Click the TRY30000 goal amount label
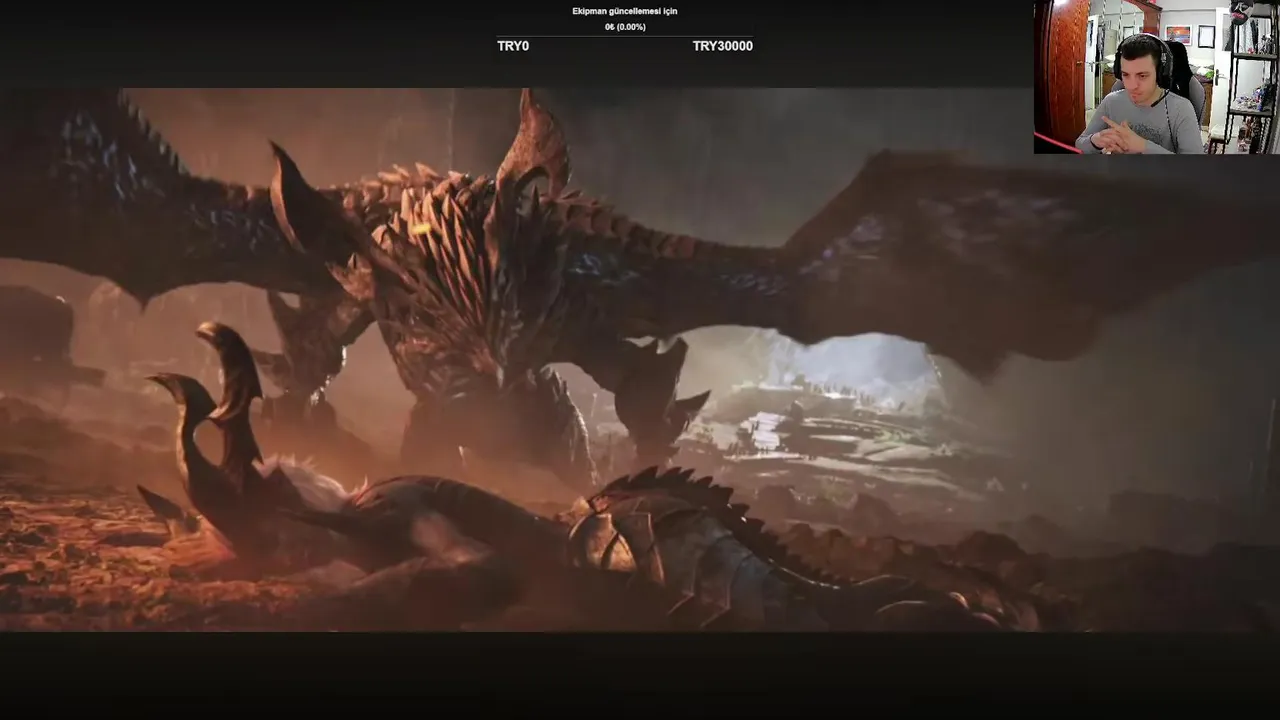1280x720 pixels. [723, 46]
